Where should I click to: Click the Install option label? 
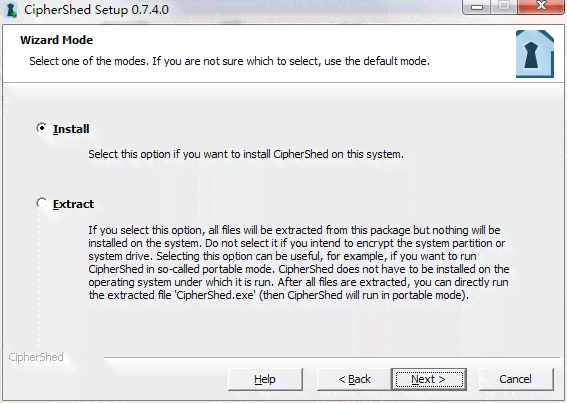71,129
